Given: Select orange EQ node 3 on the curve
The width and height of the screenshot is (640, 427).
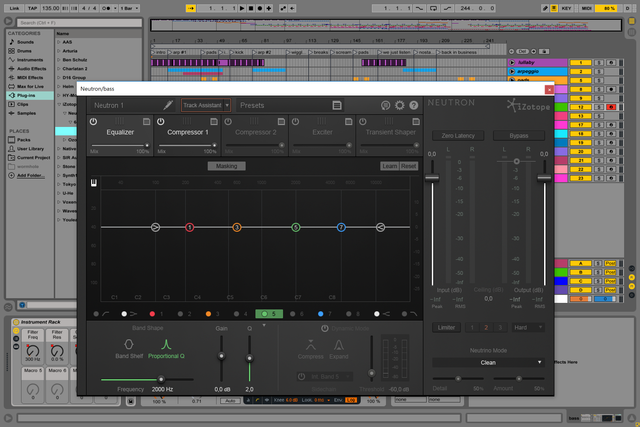Looking at the screenshot, I should pos(237,227).
